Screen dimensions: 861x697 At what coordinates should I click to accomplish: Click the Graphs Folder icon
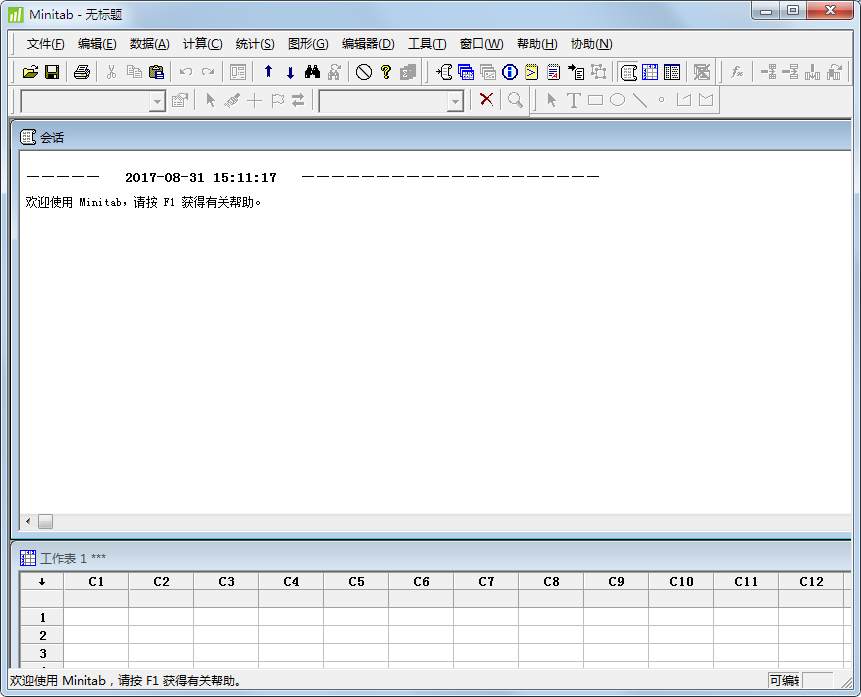click(x=488, y=72)
